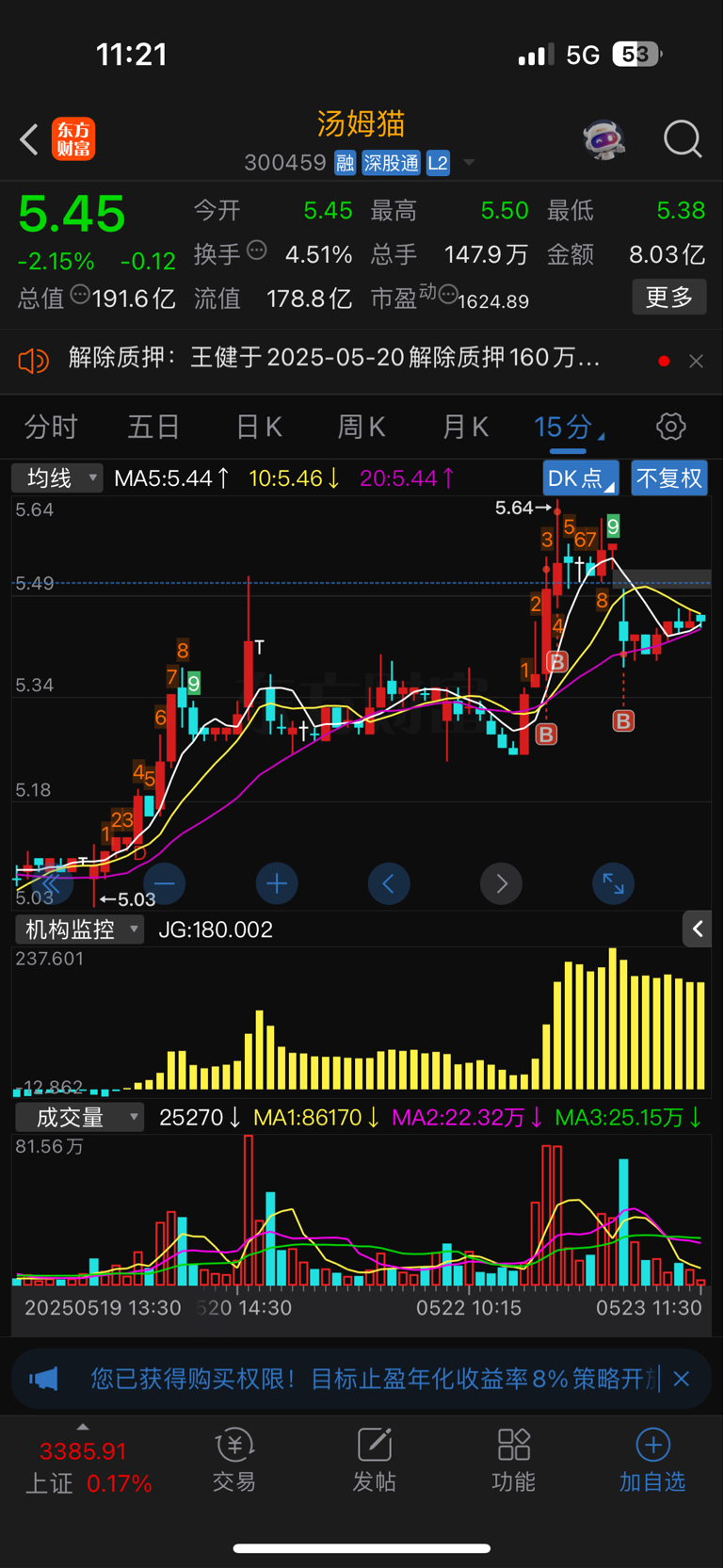Tap the 深股通 badge
Viewport: 724px width, 1568px height.
[391, 163]
